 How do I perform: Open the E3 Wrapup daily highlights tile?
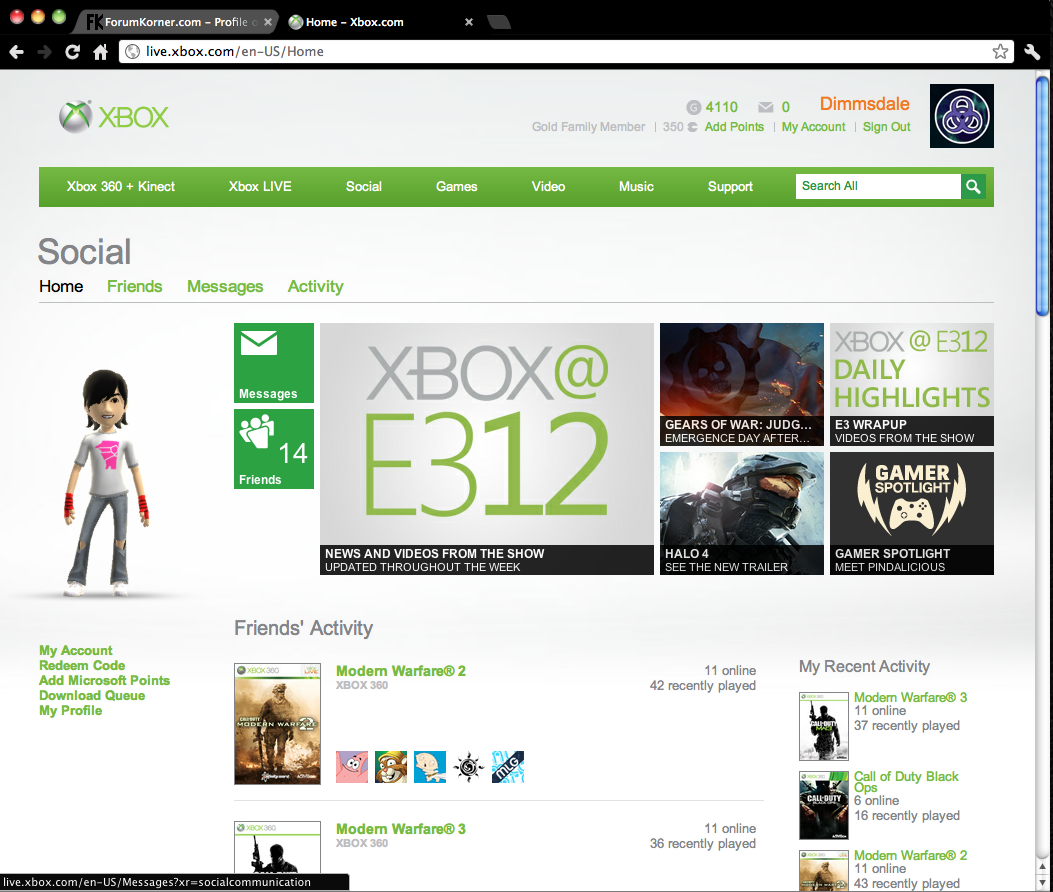point(912,384)
